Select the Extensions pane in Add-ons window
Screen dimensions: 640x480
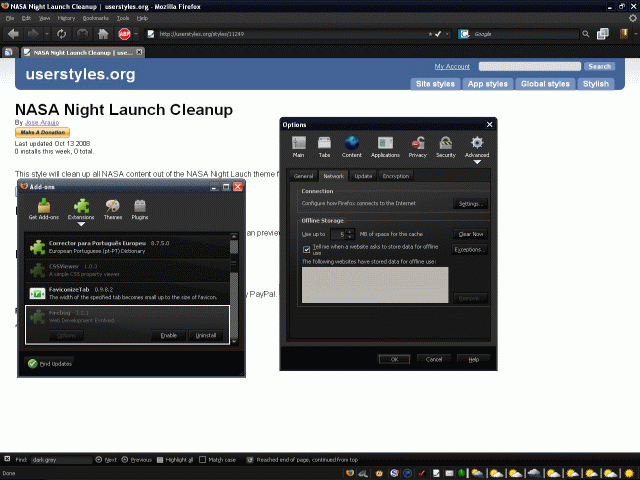coord(81,209)
